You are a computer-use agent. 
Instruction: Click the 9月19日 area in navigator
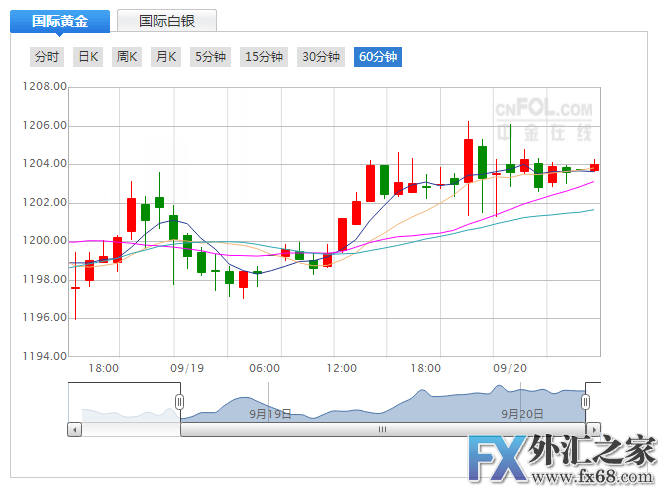(270, 413)
